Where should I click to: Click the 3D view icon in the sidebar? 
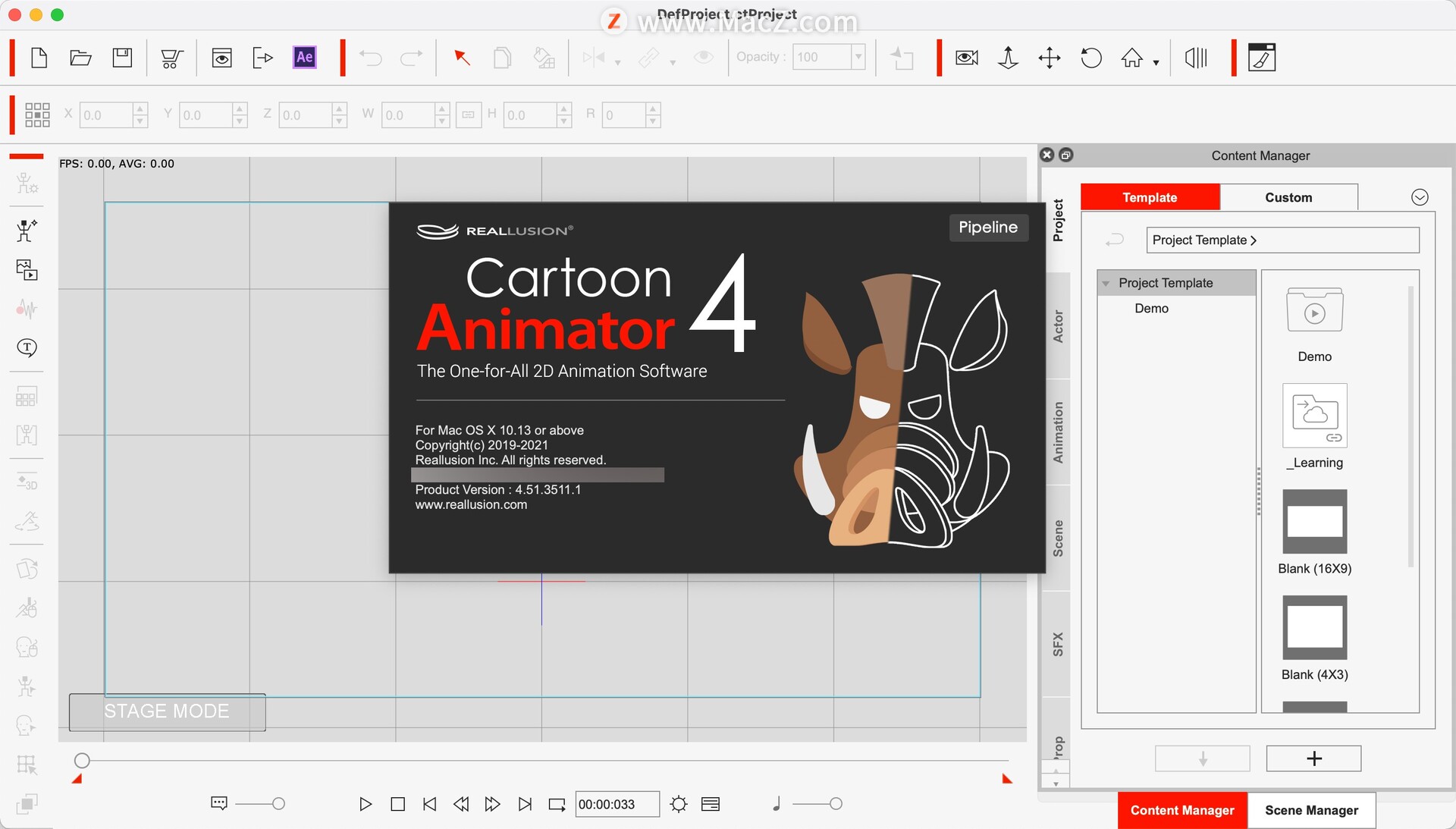[26, 484]
